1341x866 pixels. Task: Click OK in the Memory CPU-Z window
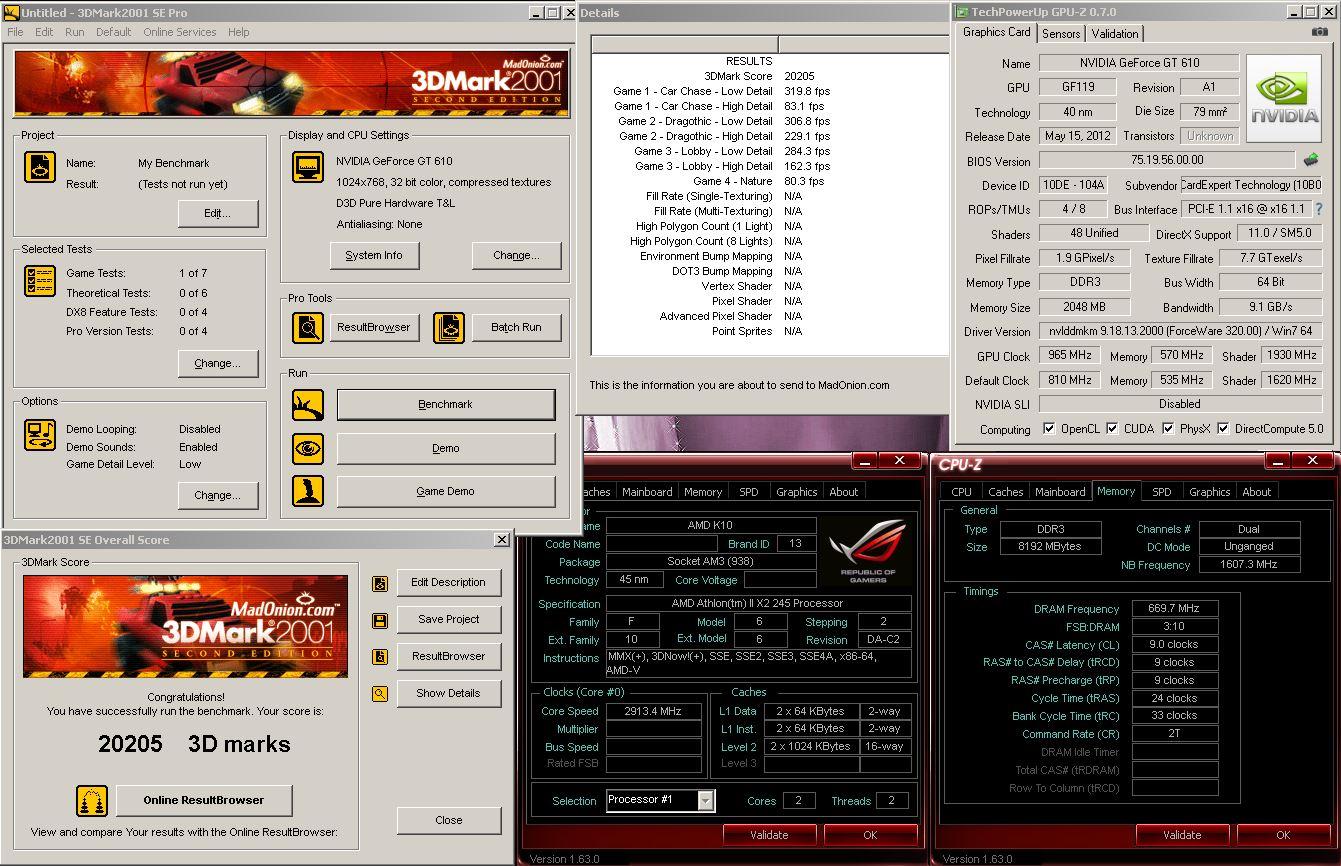pos(1283,835)
